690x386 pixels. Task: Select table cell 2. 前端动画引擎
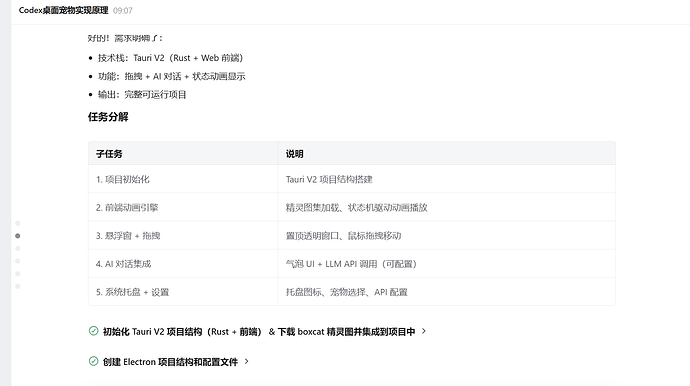click(183, 207)
